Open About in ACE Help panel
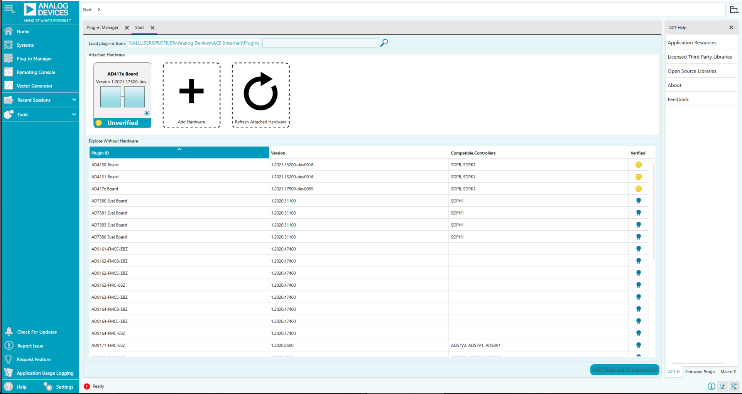 [x=674, y=85]
